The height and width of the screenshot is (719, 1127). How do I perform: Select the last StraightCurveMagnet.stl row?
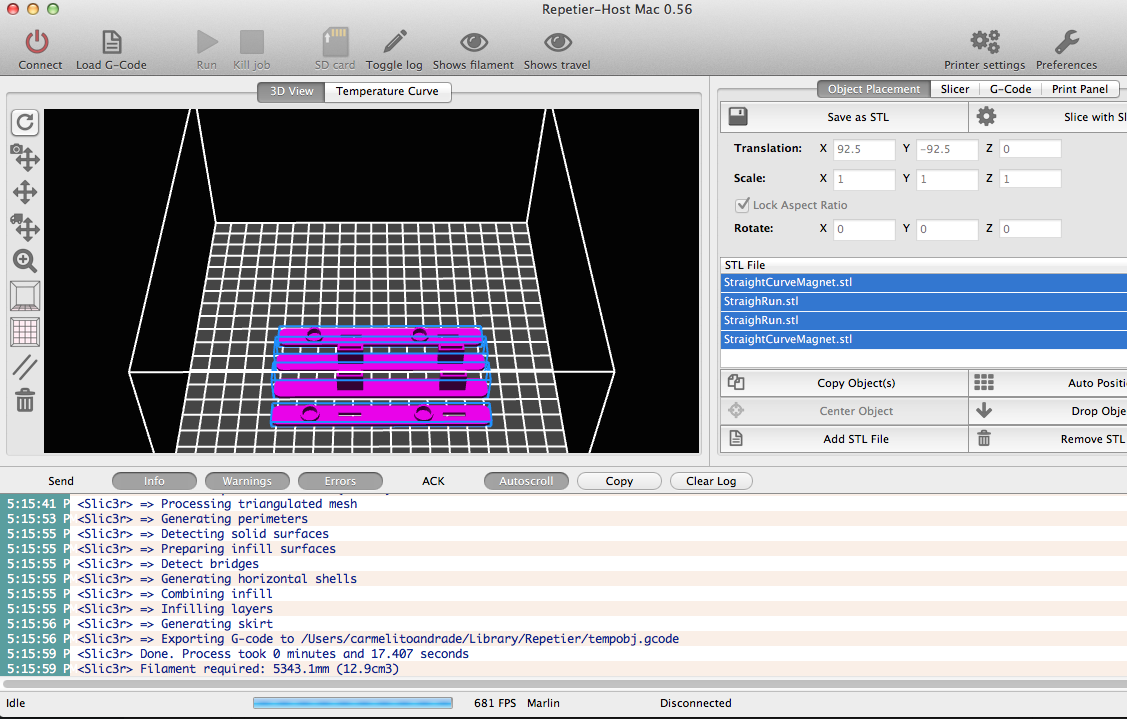click(x=924, y=339)
